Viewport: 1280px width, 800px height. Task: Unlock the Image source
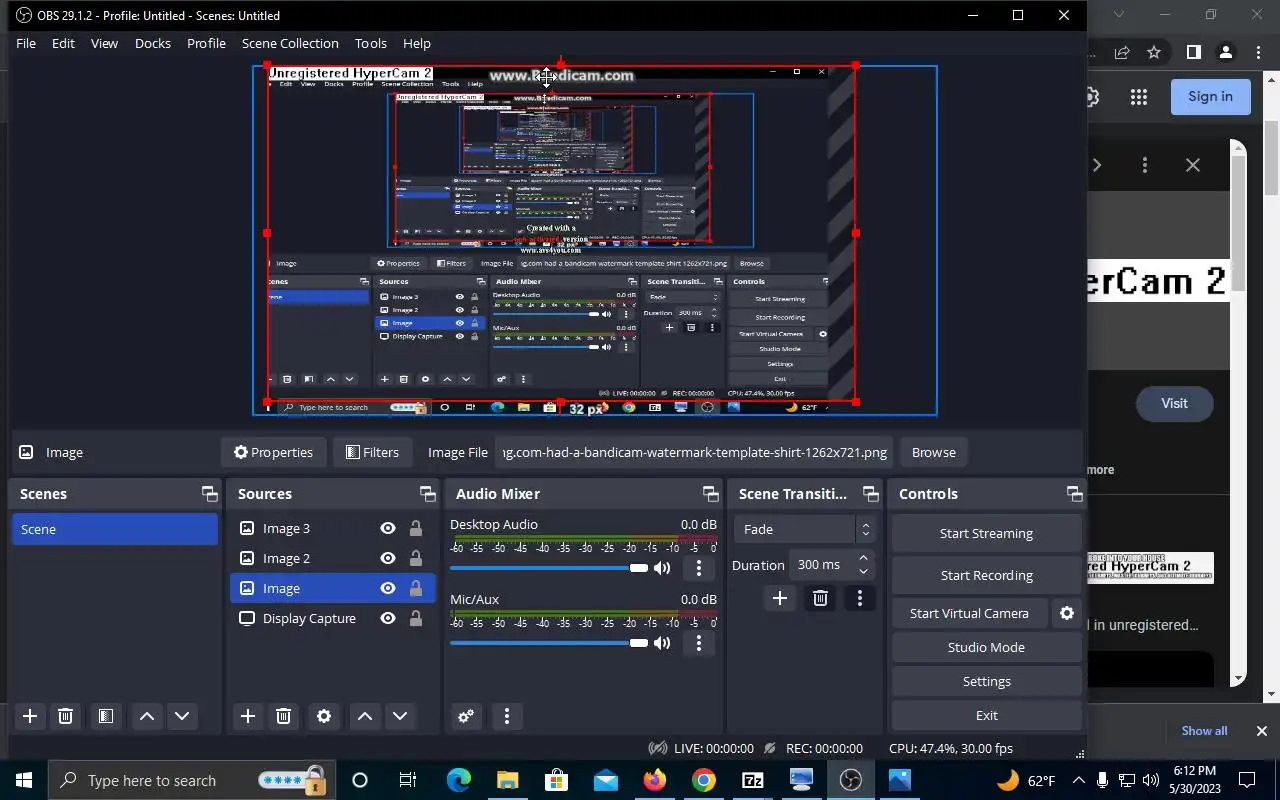[416, 588]
